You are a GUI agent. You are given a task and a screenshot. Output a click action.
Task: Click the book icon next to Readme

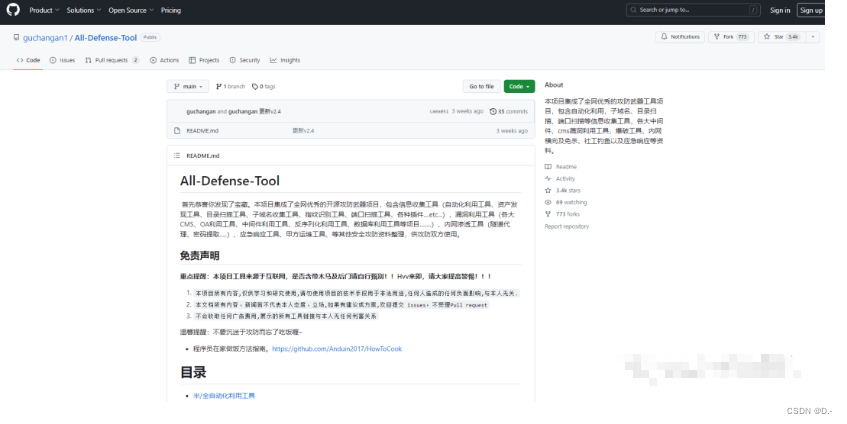pos(548,167)
